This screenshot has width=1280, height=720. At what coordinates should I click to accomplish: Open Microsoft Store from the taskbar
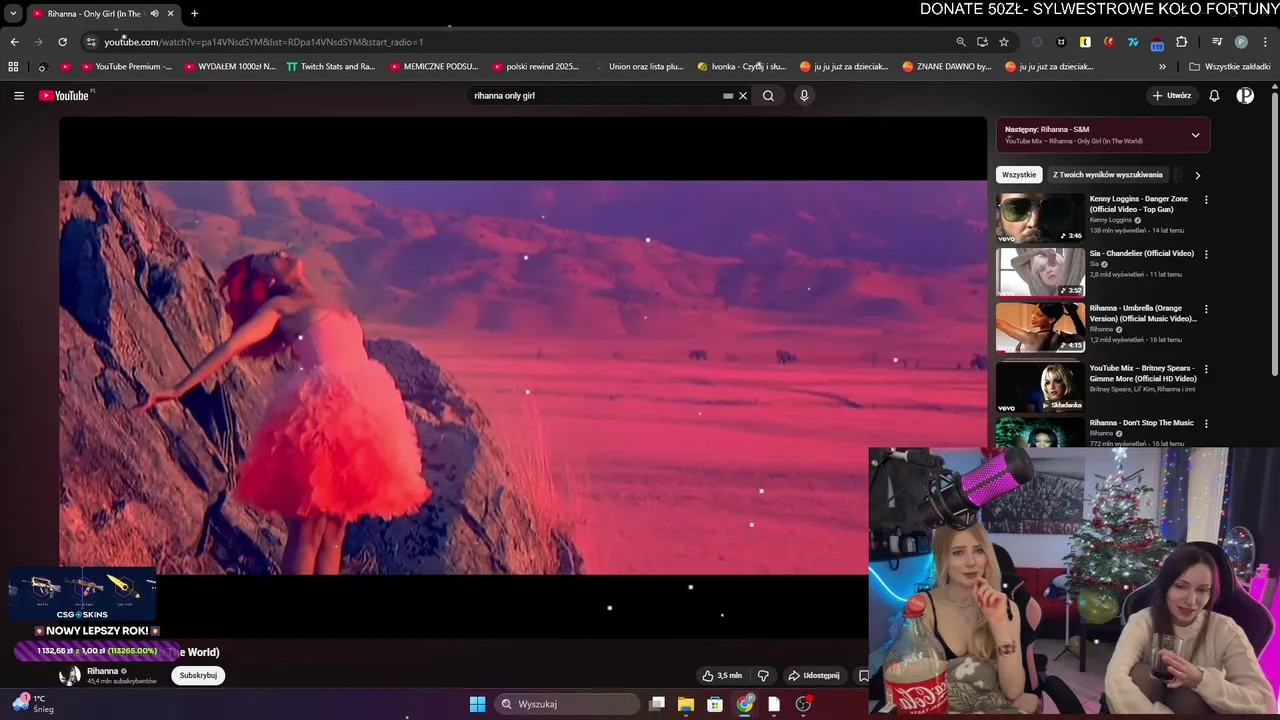point(715,704)
